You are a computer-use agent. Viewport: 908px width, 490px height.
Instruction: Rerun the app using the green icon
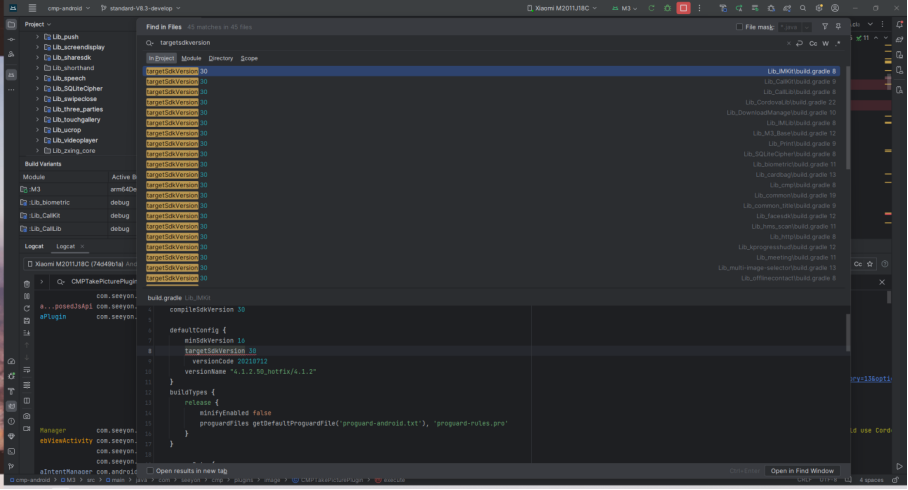651,8
